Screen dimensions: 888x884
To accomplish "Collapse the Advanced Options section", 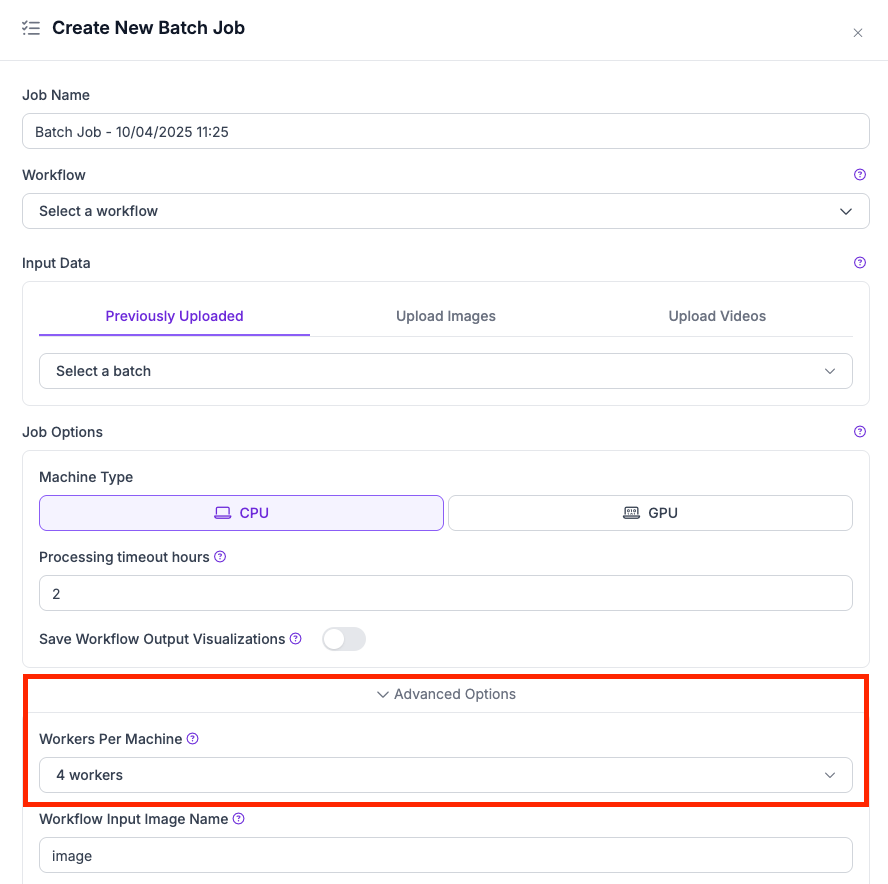I will point(446,694).
